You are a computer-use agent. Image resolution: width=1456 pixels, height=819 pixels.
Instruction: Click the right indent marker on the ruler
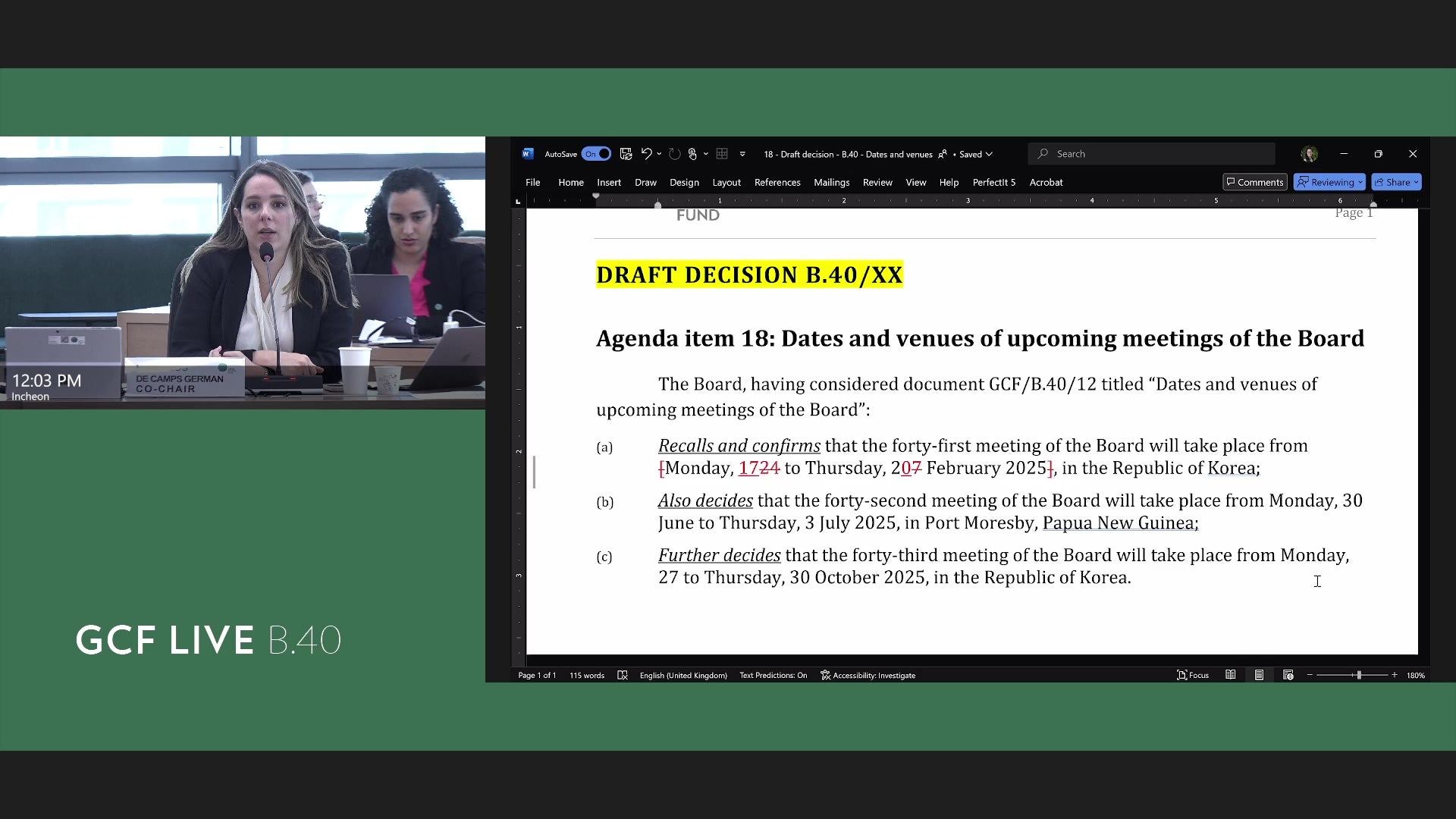point(1373,205)
